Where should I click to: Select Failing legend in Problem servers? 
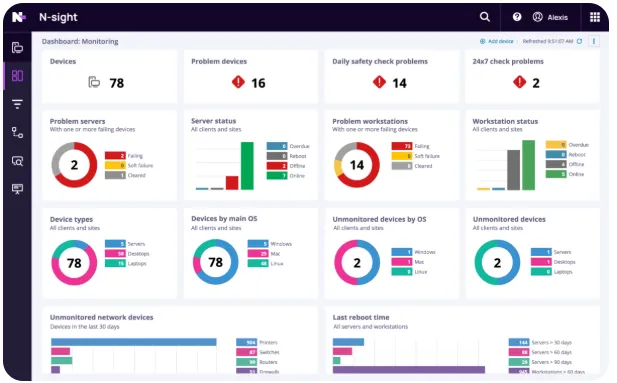point(124,155)
